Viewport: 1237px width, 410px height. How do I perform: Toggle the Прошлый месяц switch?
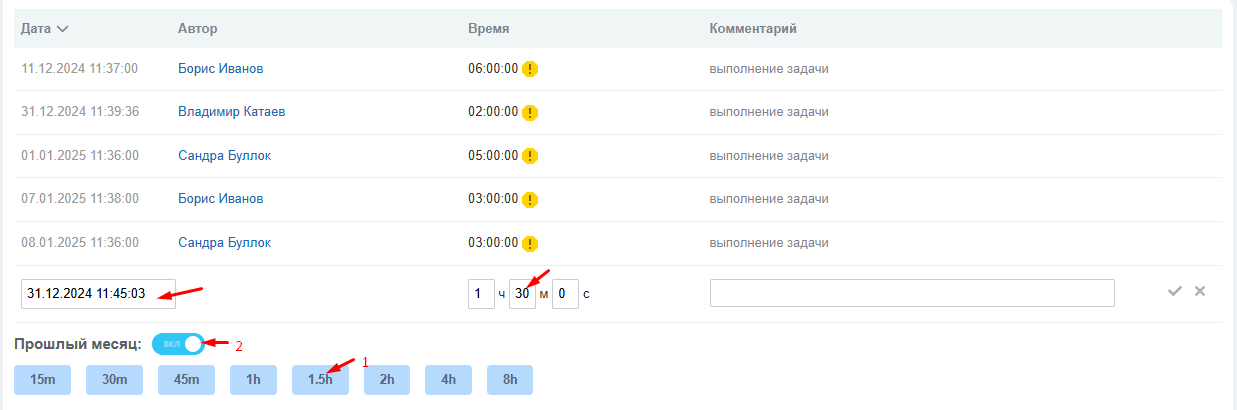[178, 344]
